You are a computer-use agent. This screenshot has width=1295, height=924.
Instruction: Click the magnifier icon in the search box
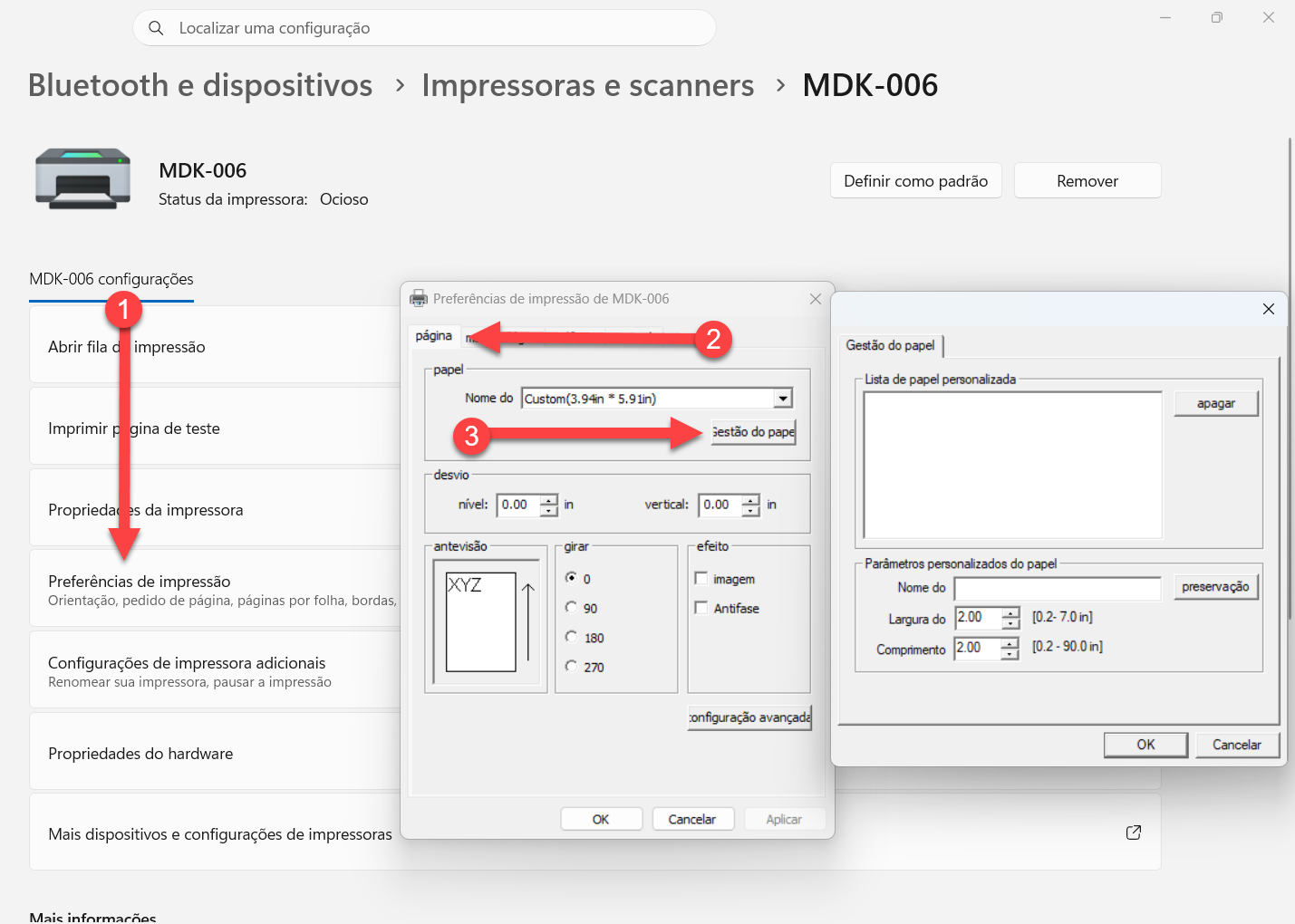pyautogui.click(x=156, y=28)
